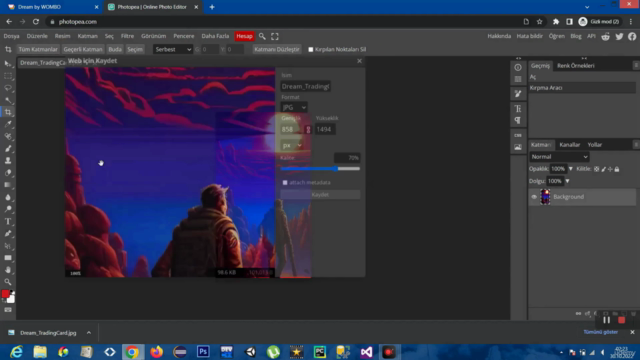Click the red foreground color swatch

click(x=5, y=294)
